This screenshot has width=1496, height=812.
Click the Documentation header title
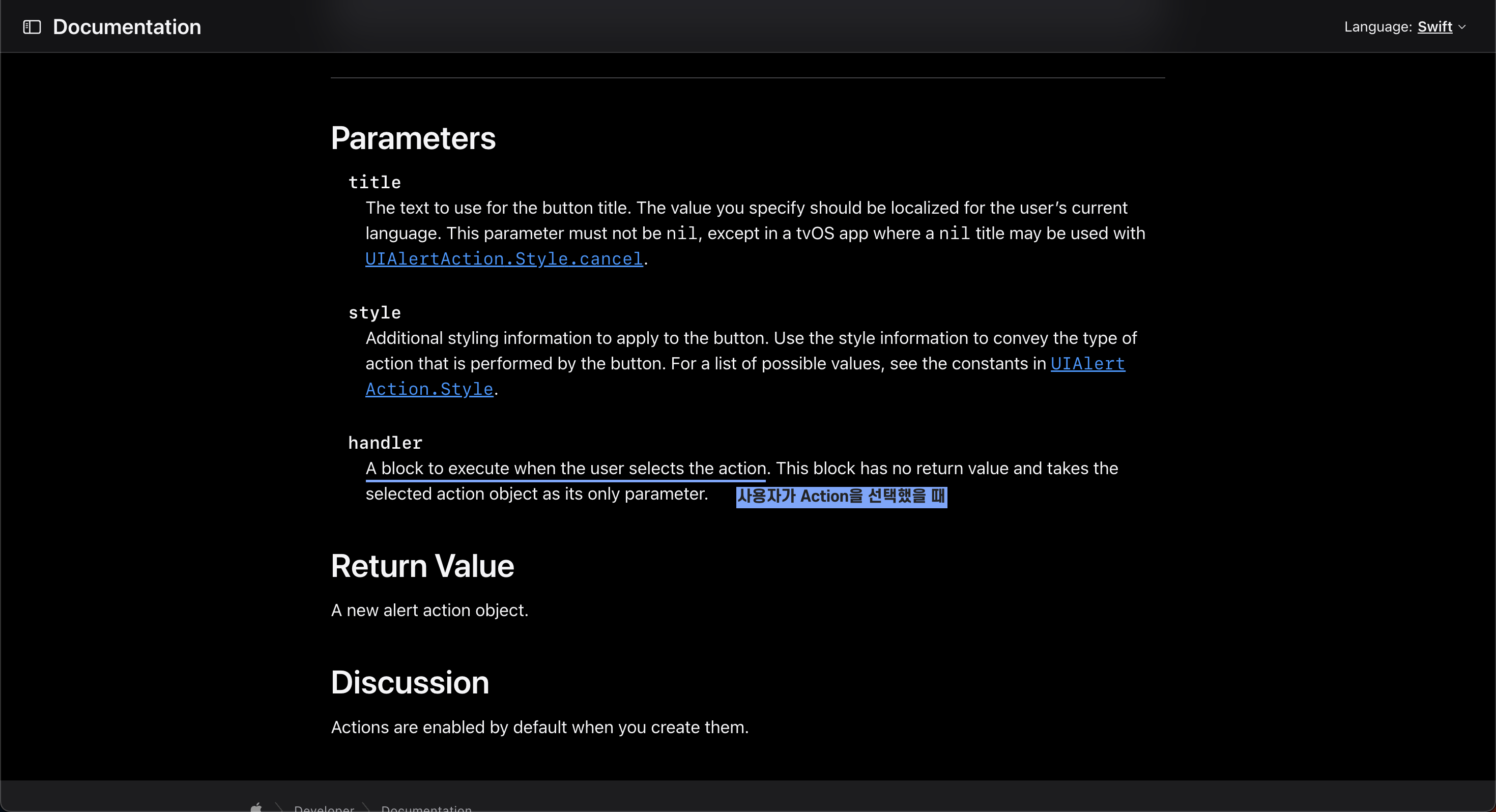(x=127, y=27)
